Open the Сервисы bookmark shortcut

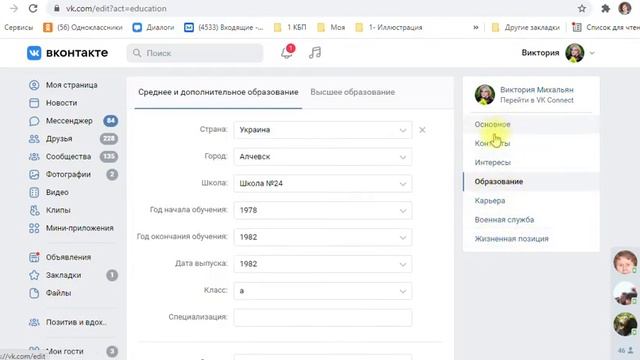[18, 27]
